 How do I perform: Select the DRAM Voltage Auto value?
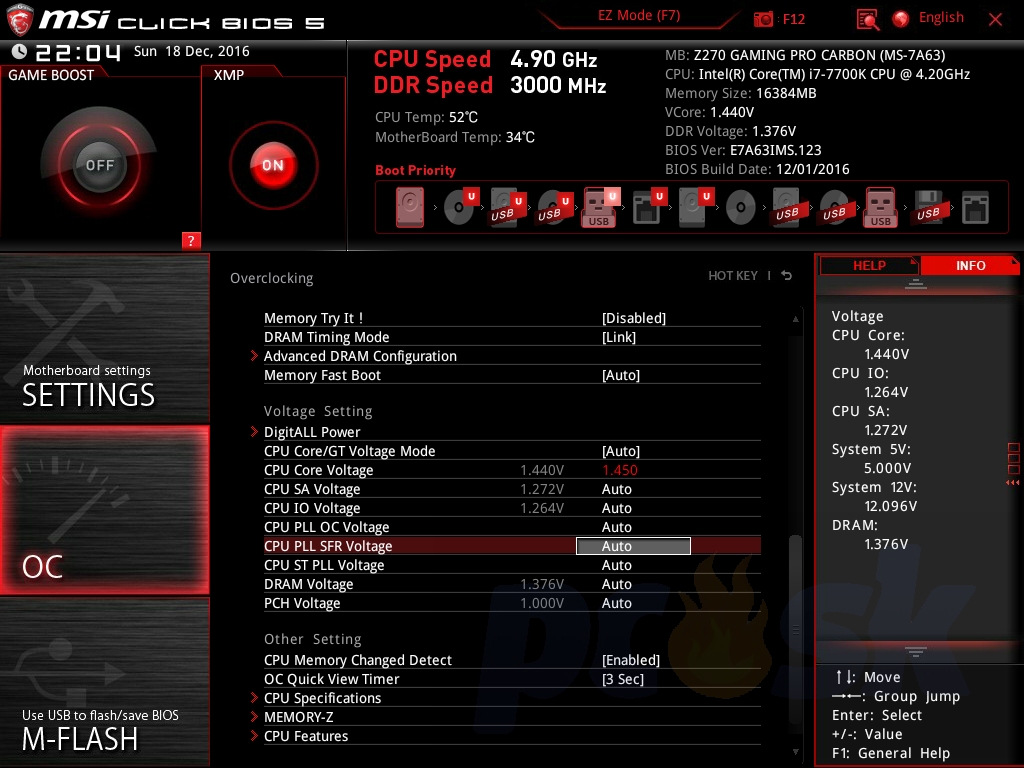click(x=616, y=584)
